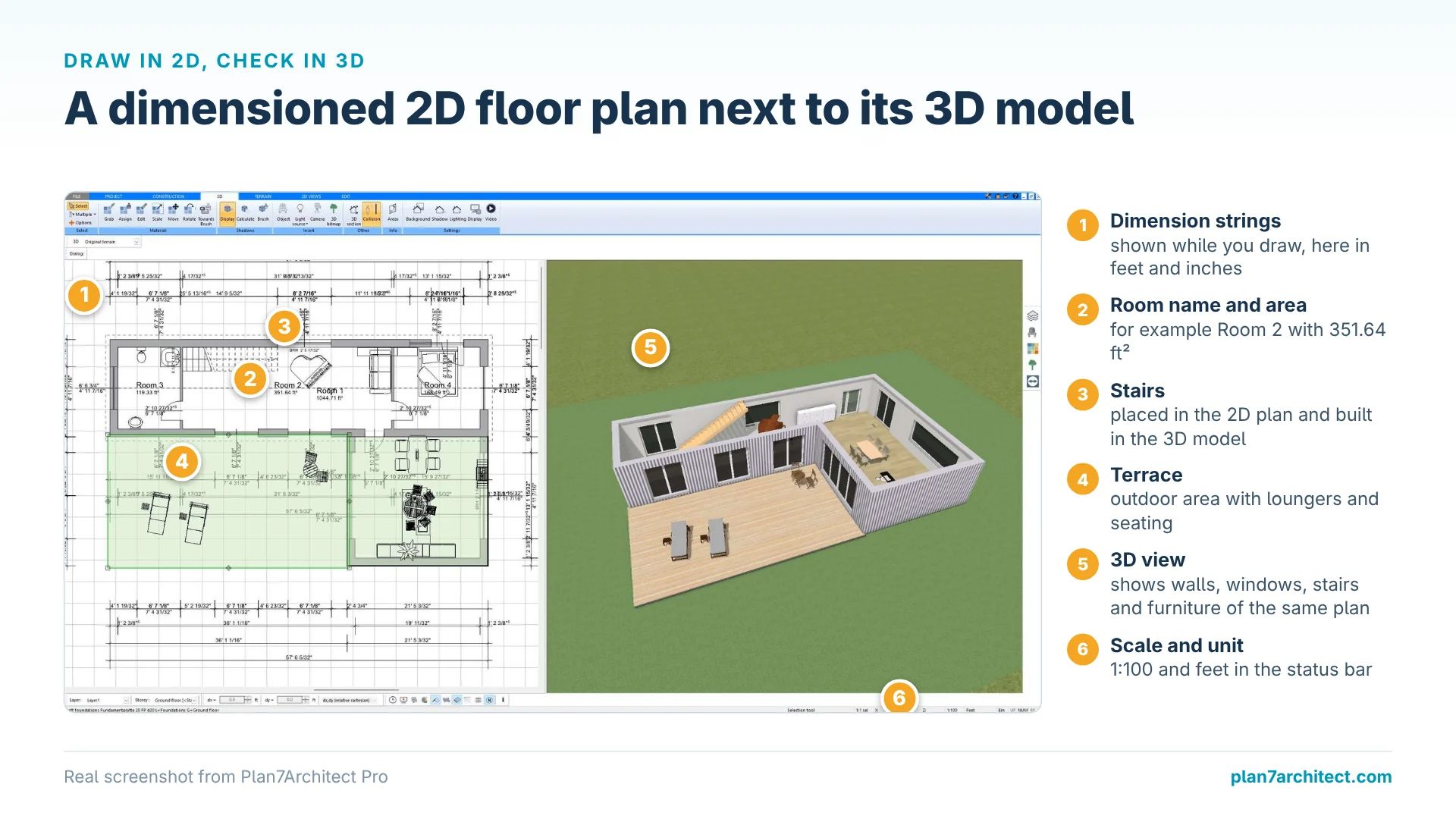This screenshot has width=1456, height=819.
Task: Switch to the CONSTRUCTION ribbon tab
Action: [x=168, y=196]
